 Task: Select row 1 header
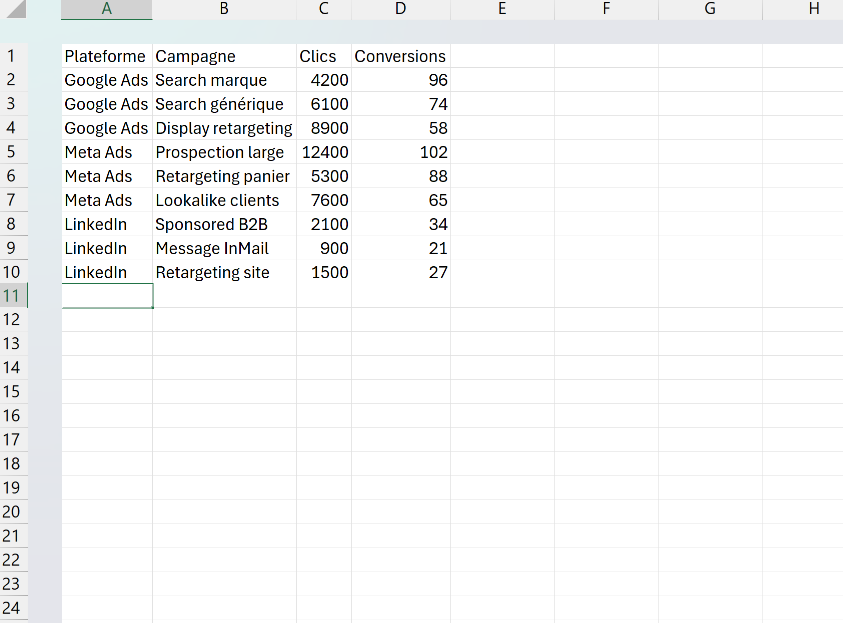coord(13,56)
